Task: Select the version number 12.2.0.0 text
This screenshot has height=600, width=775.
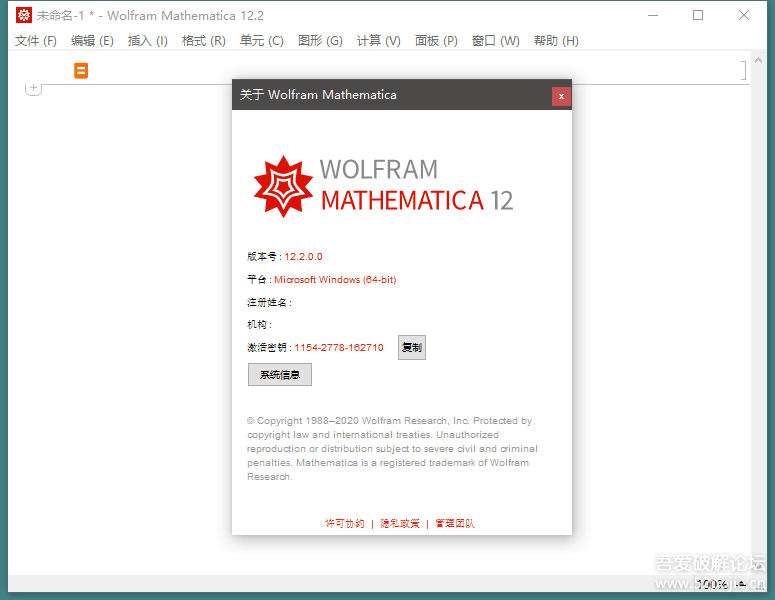Action: 303,257
